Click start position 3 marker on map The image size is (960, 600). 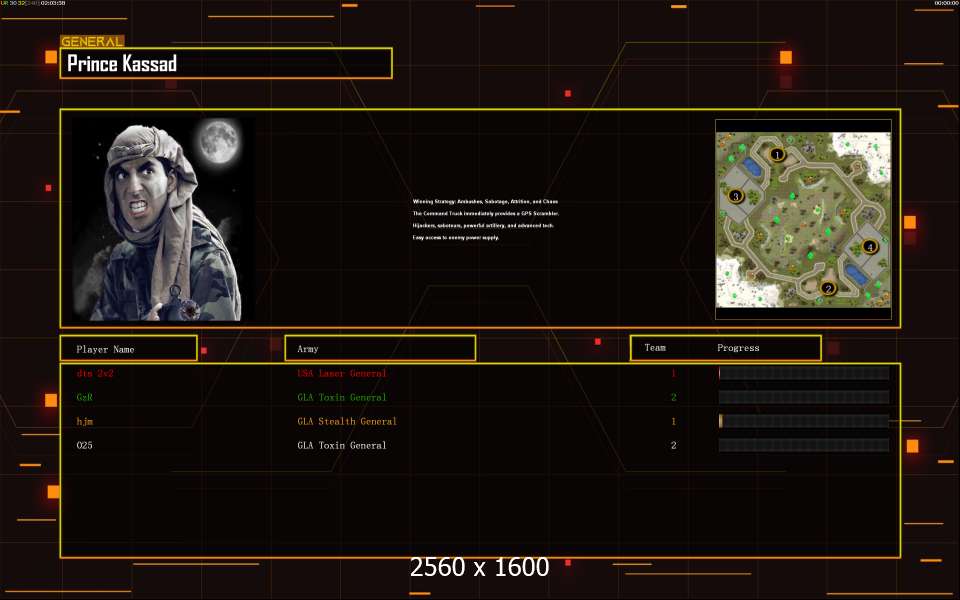coord(736,196)
